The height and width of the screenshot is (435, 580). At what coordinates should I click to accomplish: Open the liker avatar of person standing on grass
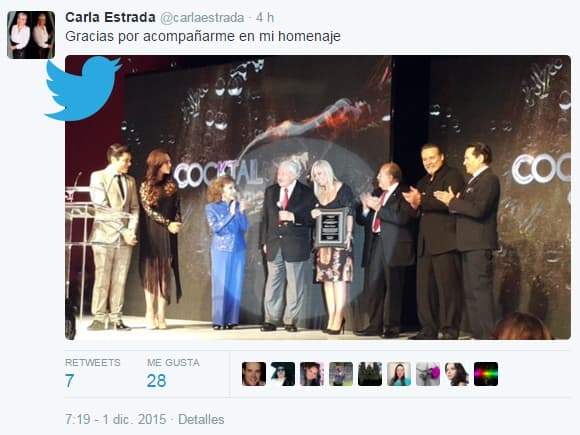(341, 374)
